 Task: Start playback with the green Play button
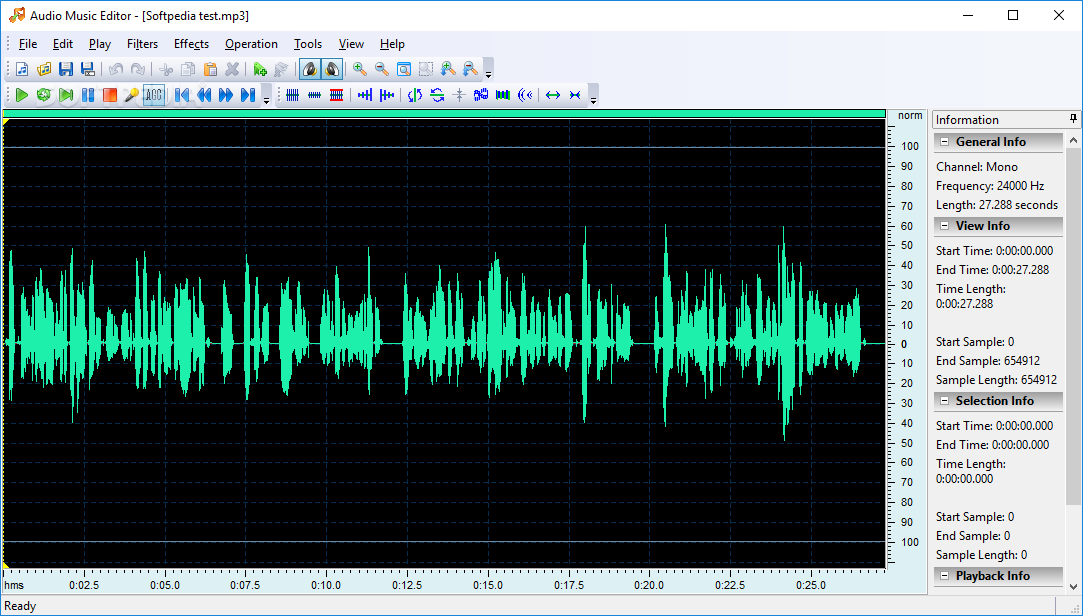[x=22, y=95]
